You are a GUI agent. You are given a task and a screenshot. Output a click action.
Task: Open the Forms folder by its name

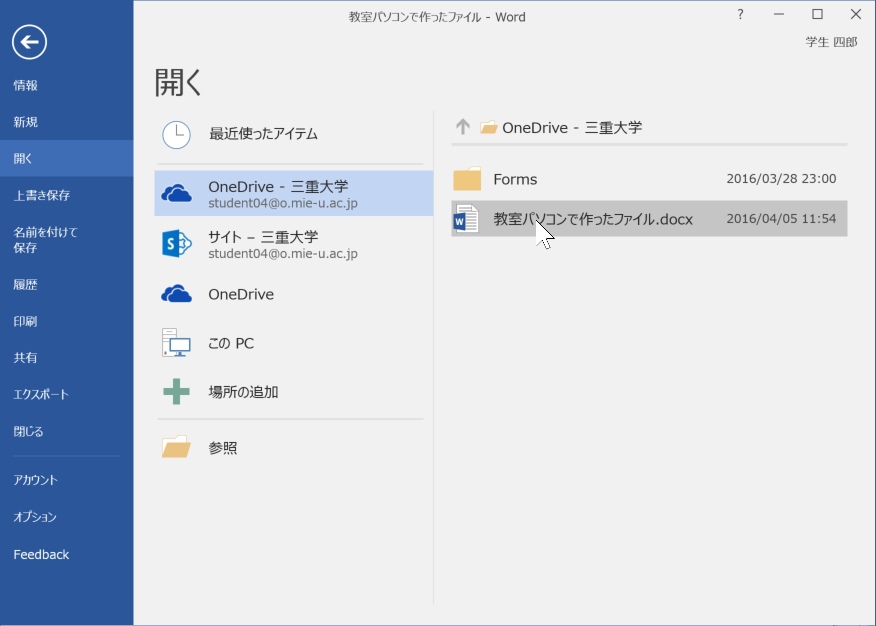(x=515, y=179)
